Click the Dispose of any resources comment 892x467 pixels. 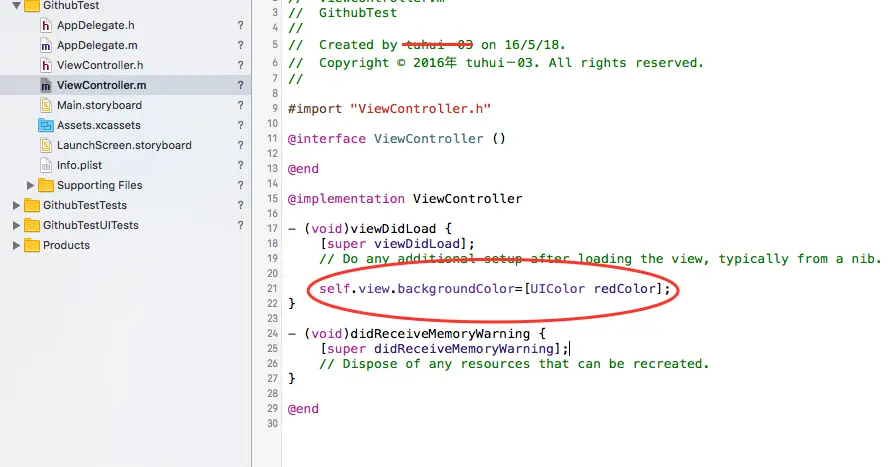pos(514,364)
